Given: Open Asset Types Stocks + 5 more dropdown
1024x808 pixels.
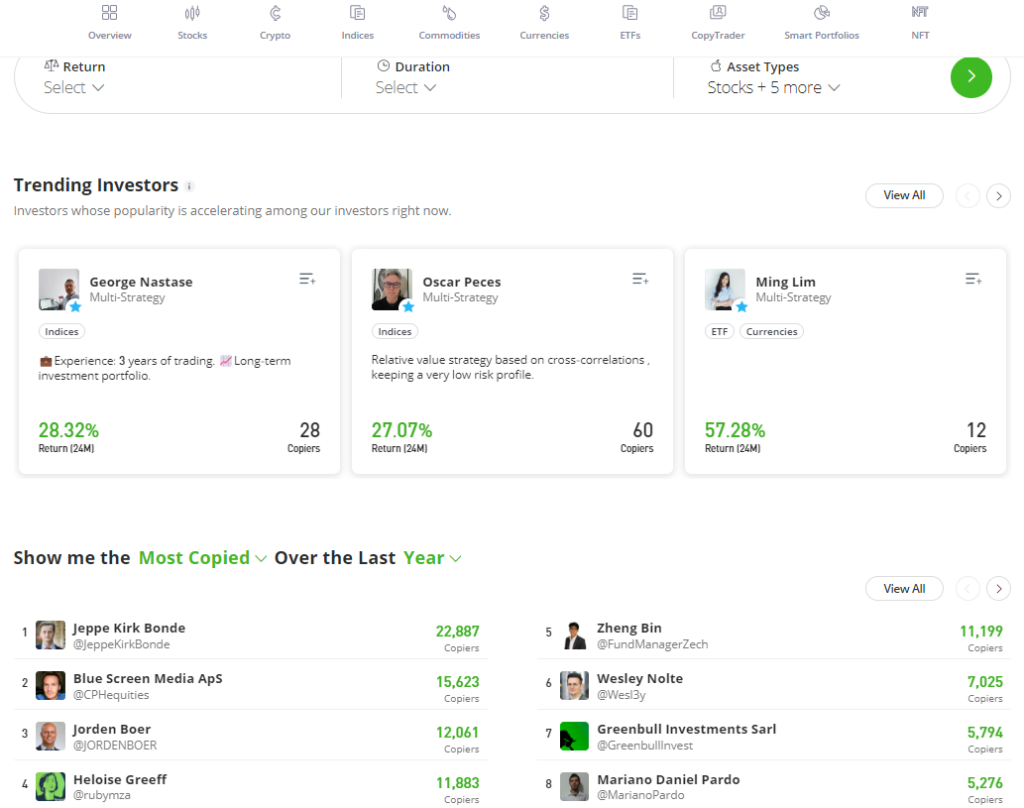Looking at the screenshot, I should pyautogui.click(x=773, y=88).
